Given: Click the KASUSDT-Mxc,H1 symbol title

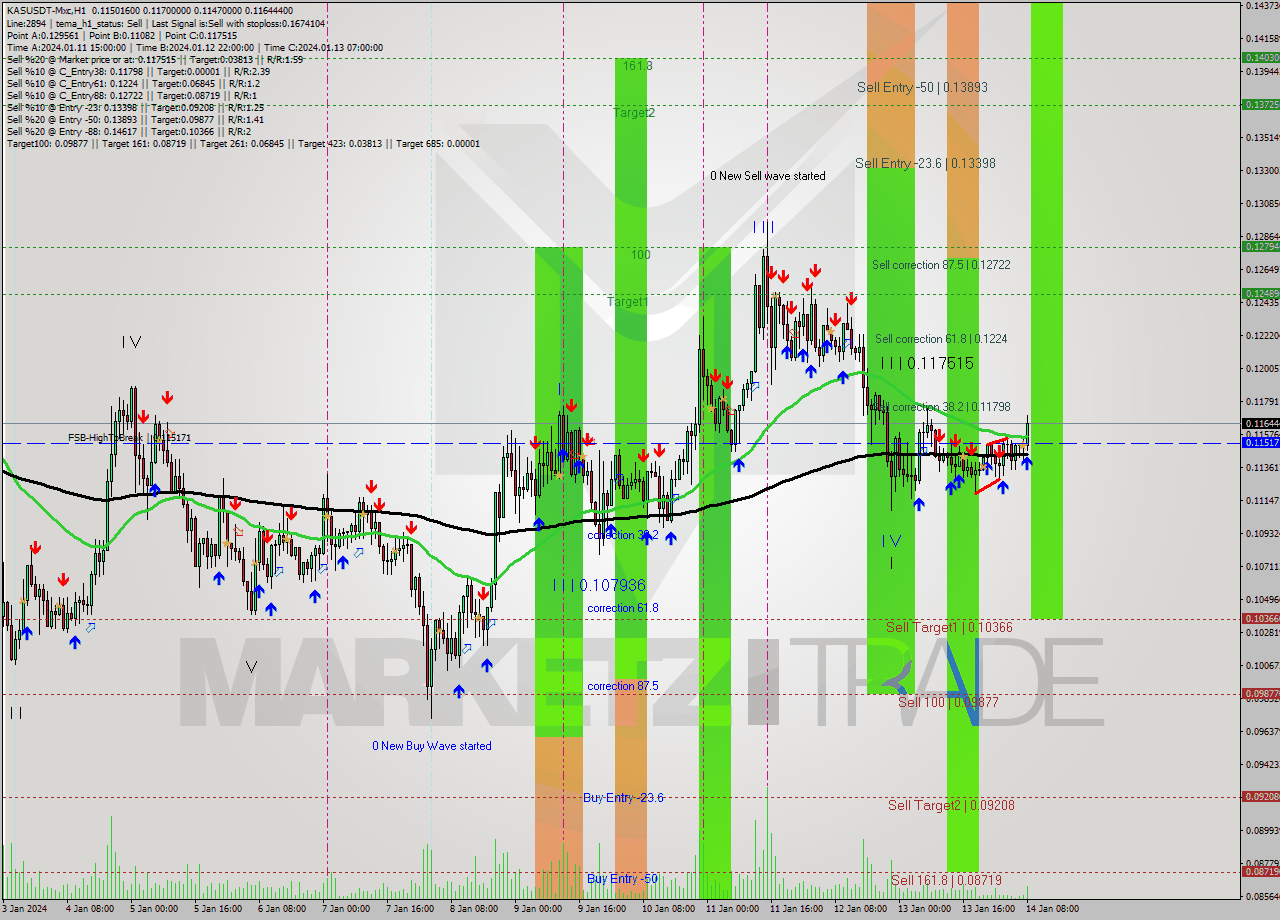Looking at the screenshot, I should (x=47, y=11).
